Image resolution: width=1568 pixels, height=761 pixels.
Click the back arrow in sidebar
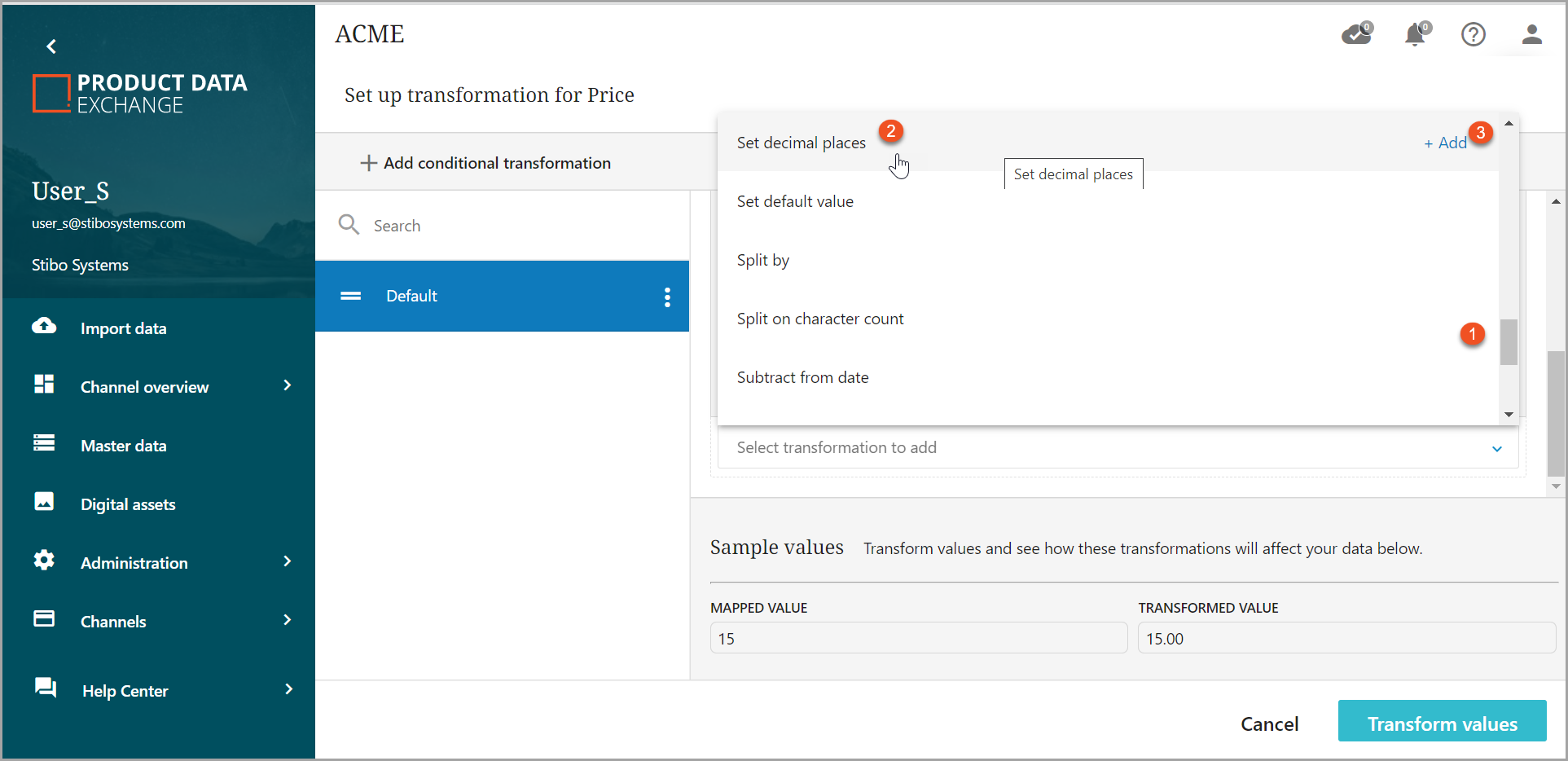[x=51, y=46]
